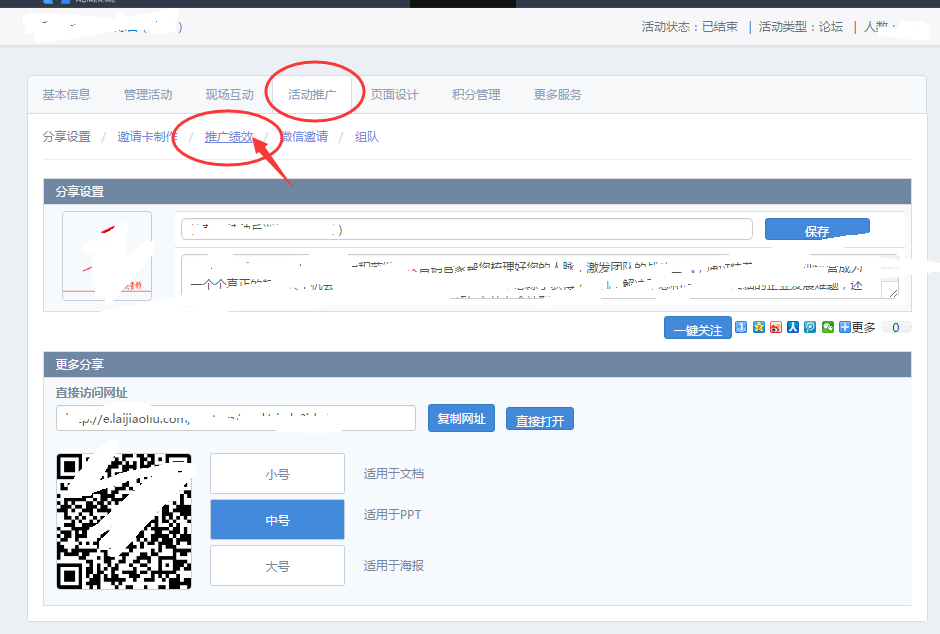Choose 小号 QR code size
The height and width of the screenshot is (634, 940).
[277, 473]
